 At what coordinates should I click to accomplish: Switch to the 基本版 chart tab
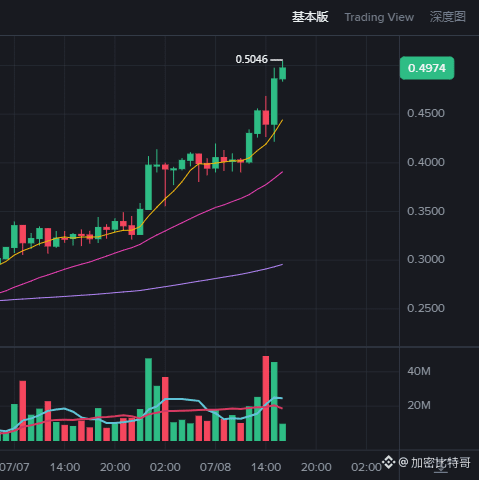click(x=310, y=17)
